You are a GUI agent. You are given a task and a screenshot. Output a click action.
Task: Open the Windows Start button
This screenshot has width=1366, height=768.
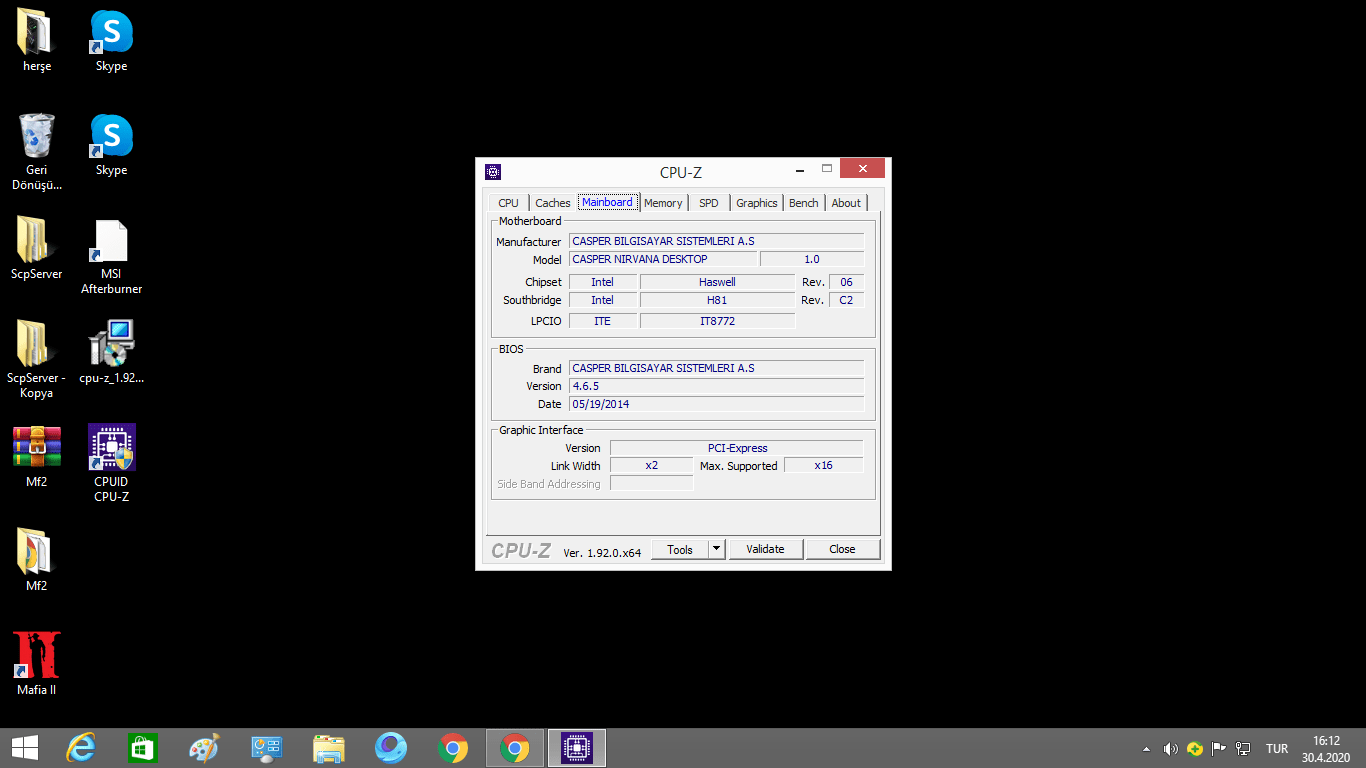[x=24, y=748]
